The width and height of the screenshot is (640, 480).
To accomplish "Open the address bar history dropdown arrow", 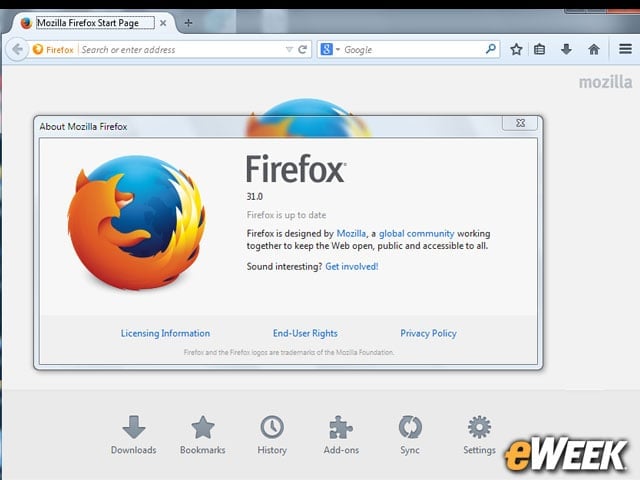I will 289,50.
